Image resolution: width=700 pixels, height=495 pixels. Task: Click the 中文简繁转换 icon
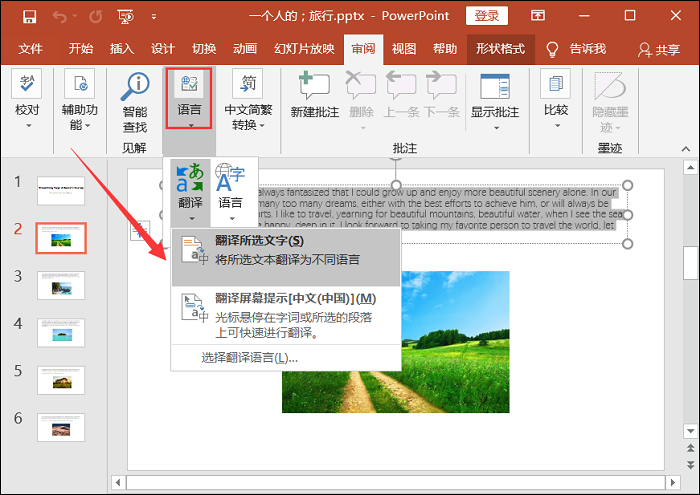(248, 83)
